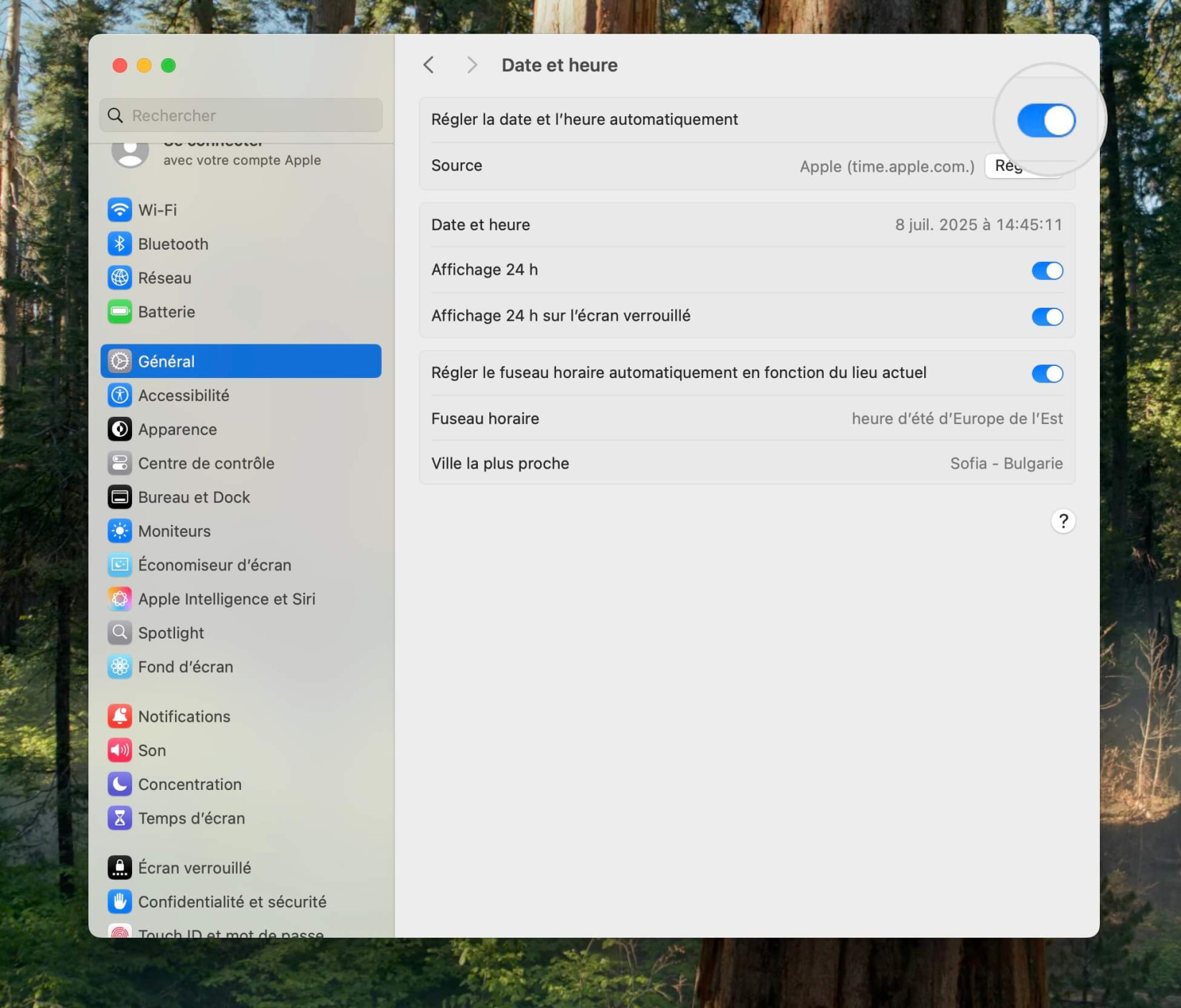
Task: Open Confidentialité et sécurité hand icon
Action: click(x=120, y=902)
